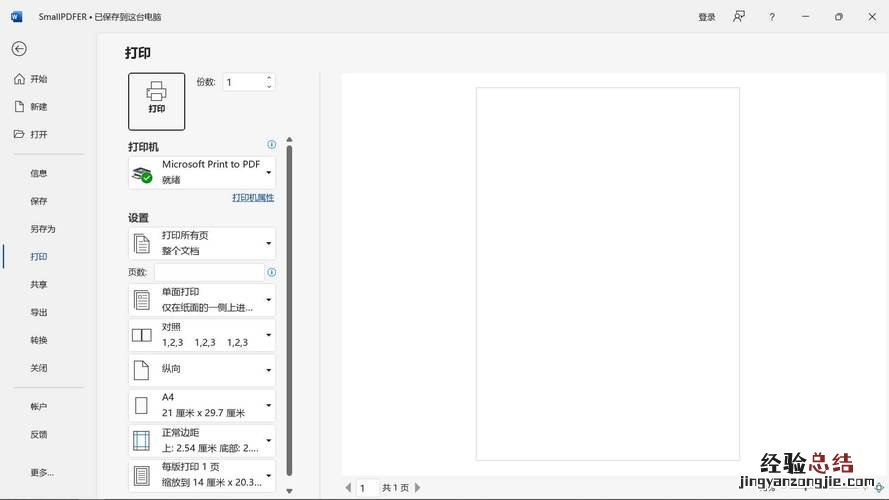Click the printer info icon beside 打印机

coord(272,145)
